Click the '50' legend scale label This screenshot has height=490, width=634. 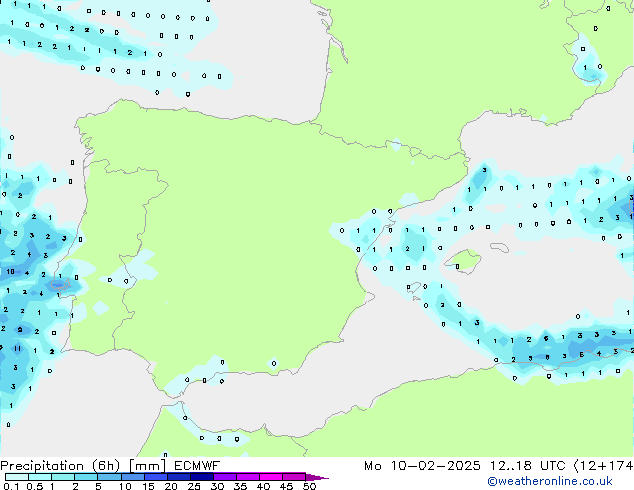(x=309, y=486)
